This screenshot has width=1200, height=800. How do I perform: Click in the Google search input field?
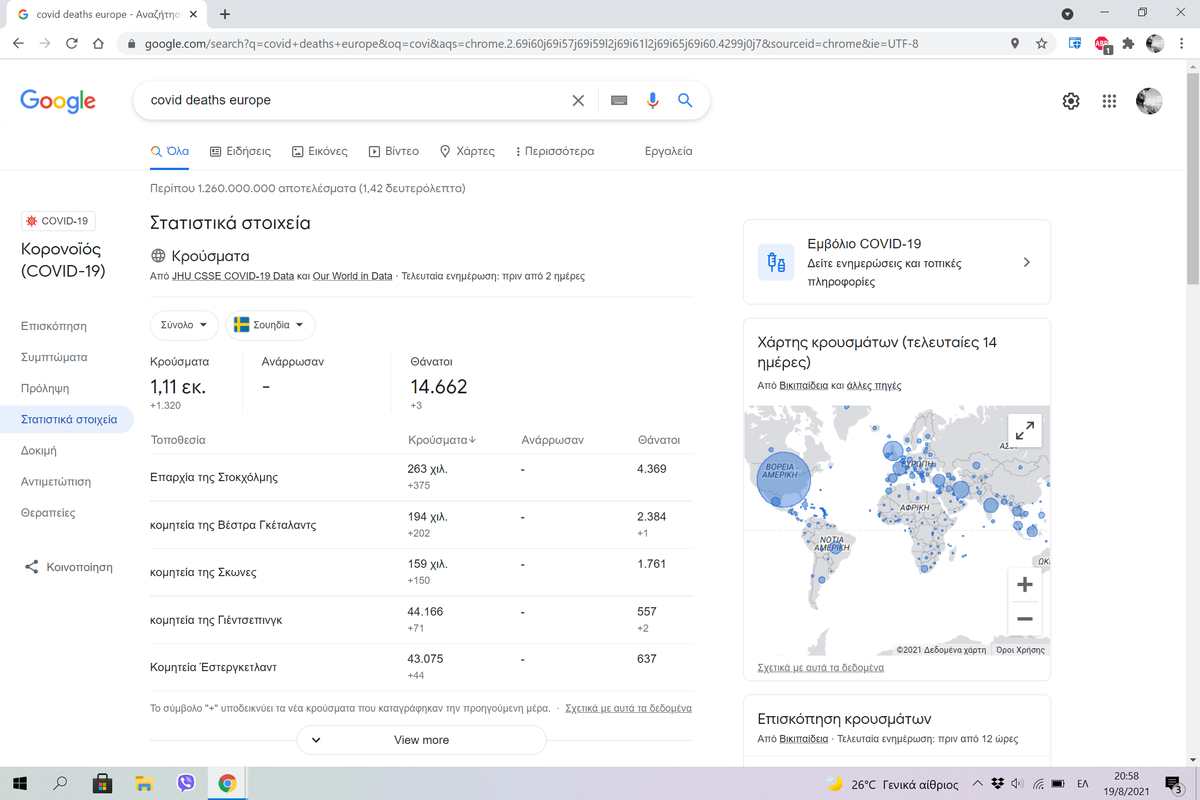pos(355,101)
